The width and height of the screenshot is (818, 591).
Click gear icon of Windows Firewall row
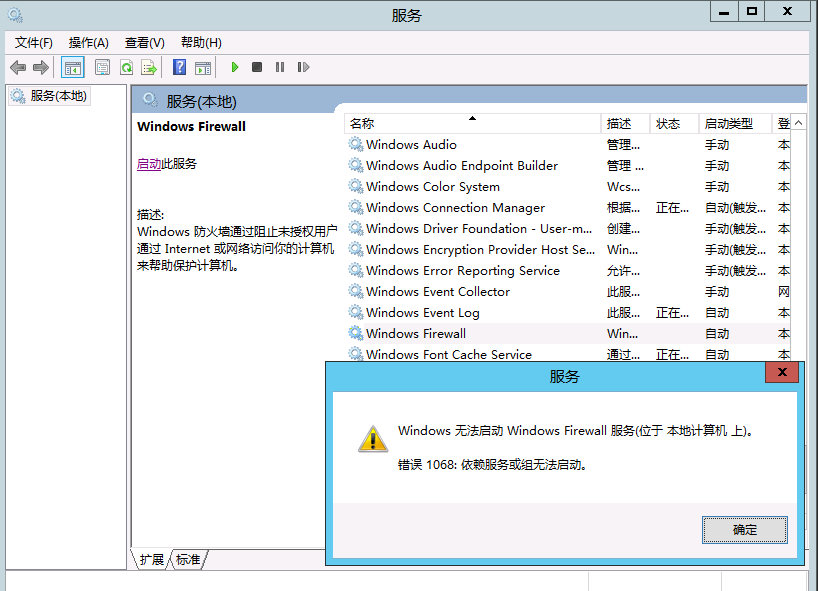coord(356,333)
